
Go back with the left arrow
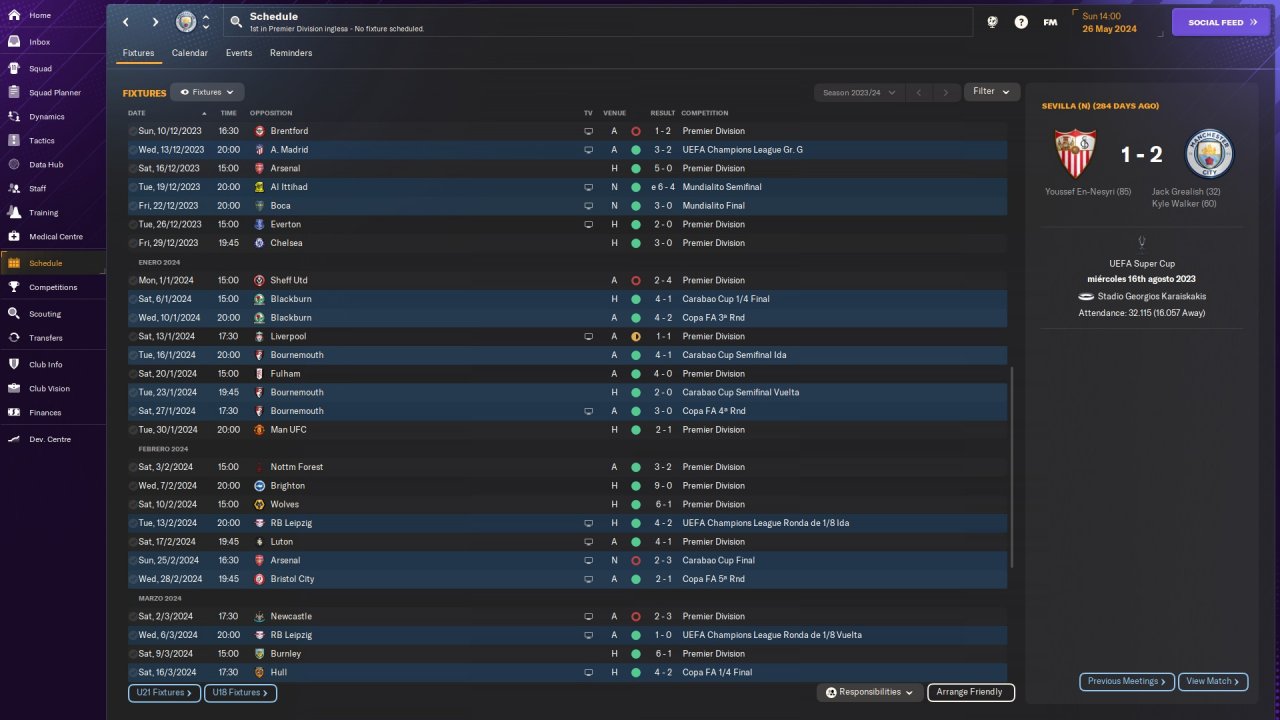125,22
